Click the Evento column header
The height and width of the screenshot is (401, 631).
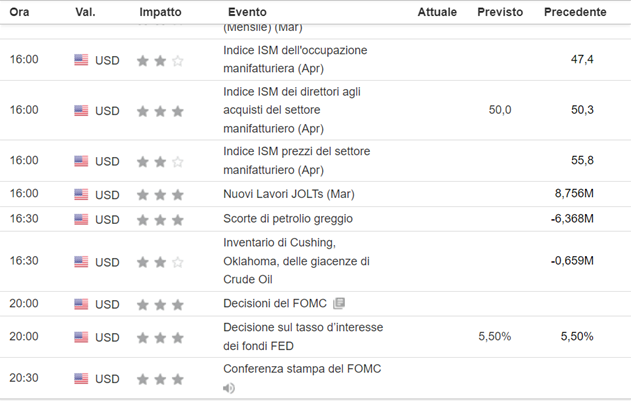coord(247,12)
